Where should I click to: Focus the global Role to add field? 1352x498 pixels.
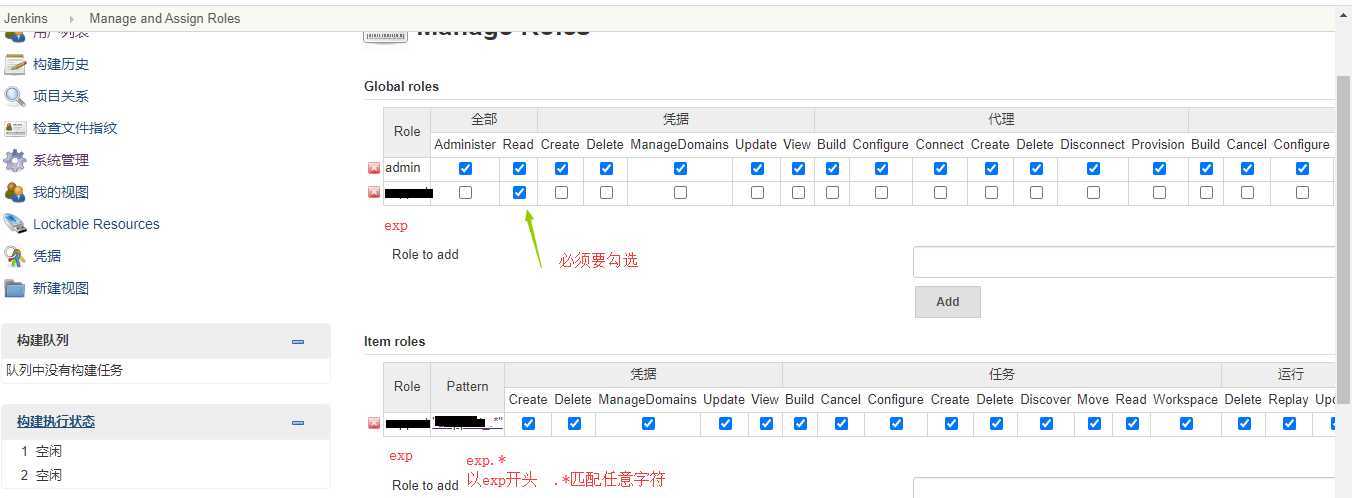pos(1124,262)
